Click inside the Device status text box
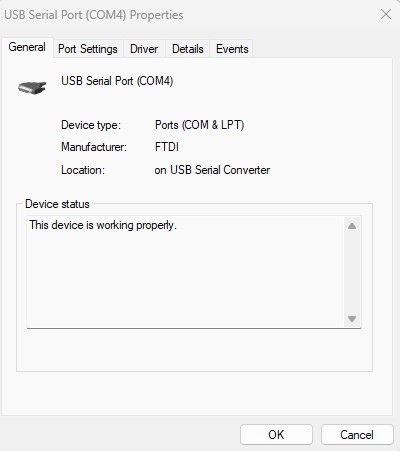 pos(185,272)
